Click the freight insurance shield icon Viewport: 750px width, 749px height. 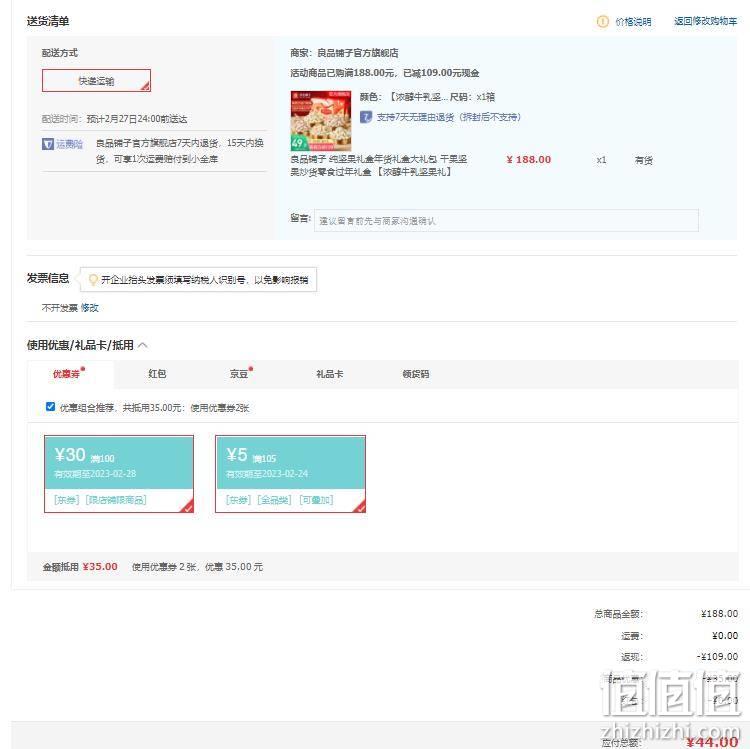click(48, 143)
